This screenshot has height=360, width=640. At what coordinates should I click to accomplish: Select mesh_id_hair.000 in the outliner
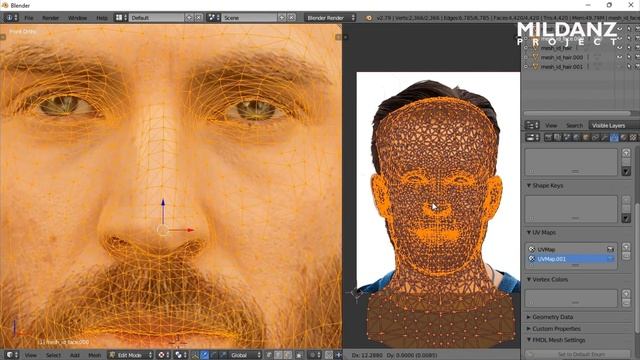coord(562,57)
